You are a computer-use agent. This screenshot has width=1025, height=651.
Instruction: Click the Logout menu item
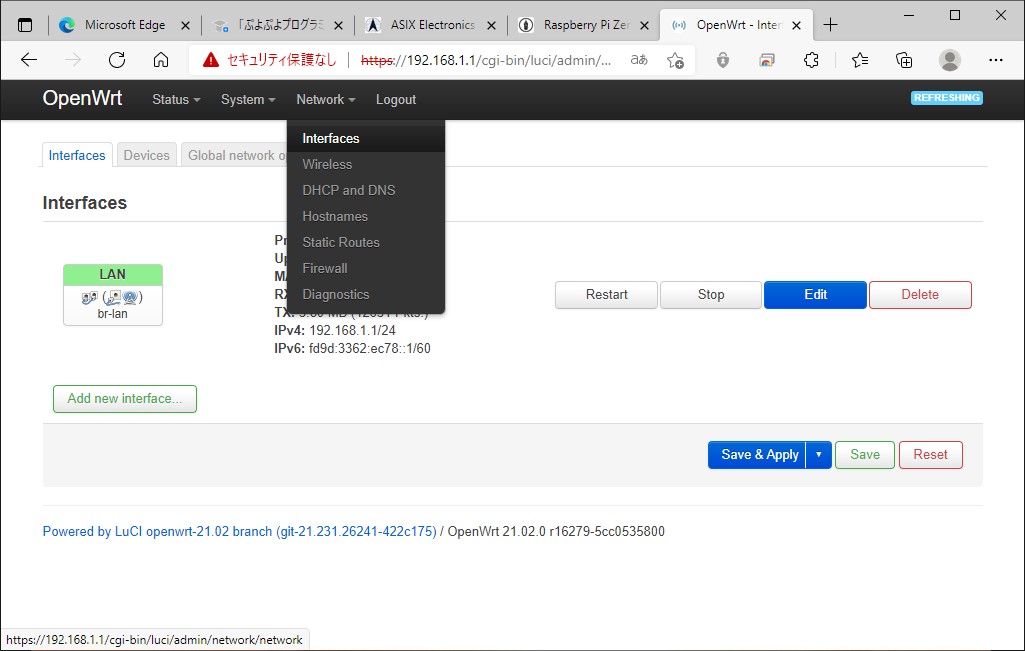[395, 99]
